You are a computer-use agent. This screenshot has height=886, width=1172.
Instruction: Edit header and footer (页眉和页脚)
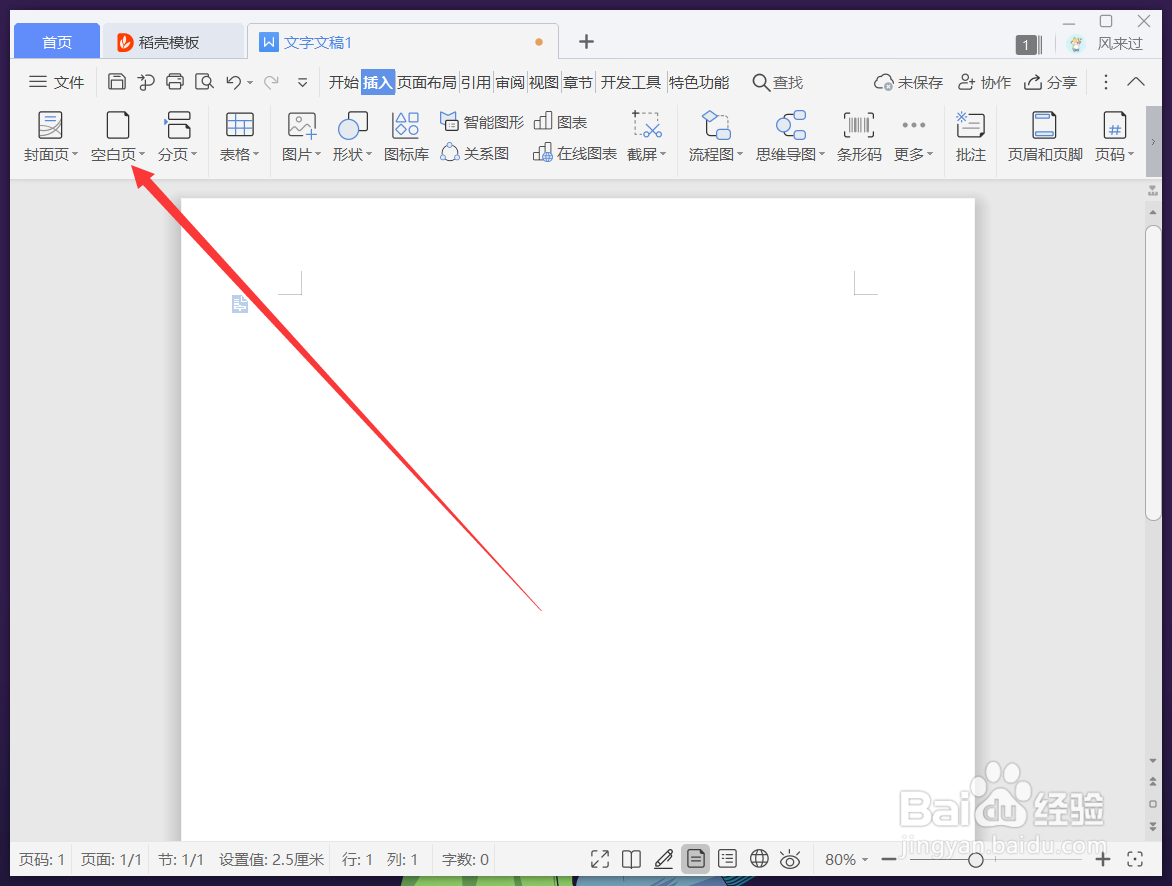1044,136
